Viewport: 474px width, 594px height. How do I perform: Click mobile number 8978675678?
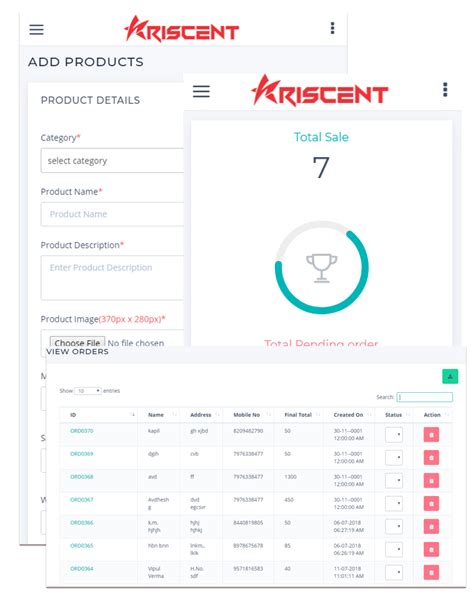248,546
